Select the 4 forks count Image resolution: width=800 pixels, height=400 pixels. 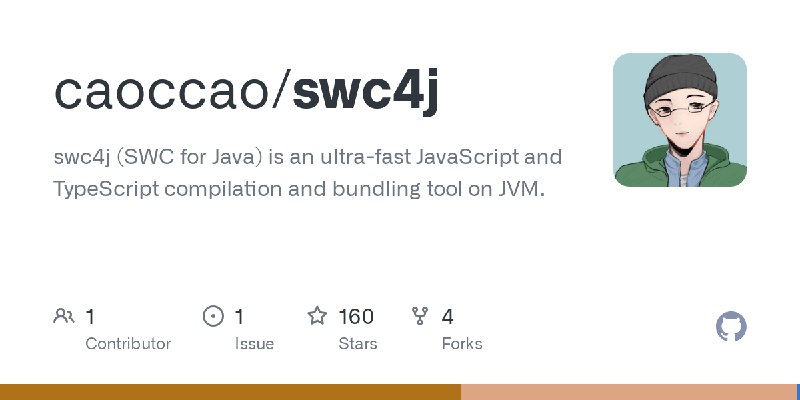(447, 317)
